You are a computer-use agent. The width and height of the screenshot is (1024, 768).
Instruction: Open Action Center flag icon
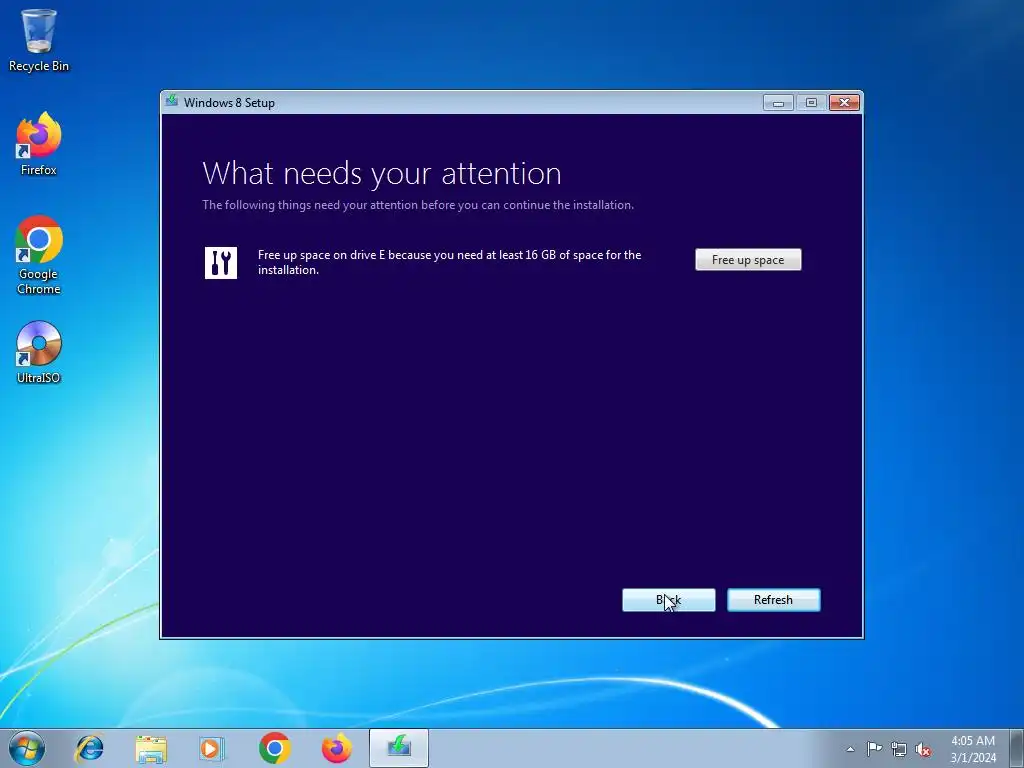pyautogui.click(x=874, y=748)
